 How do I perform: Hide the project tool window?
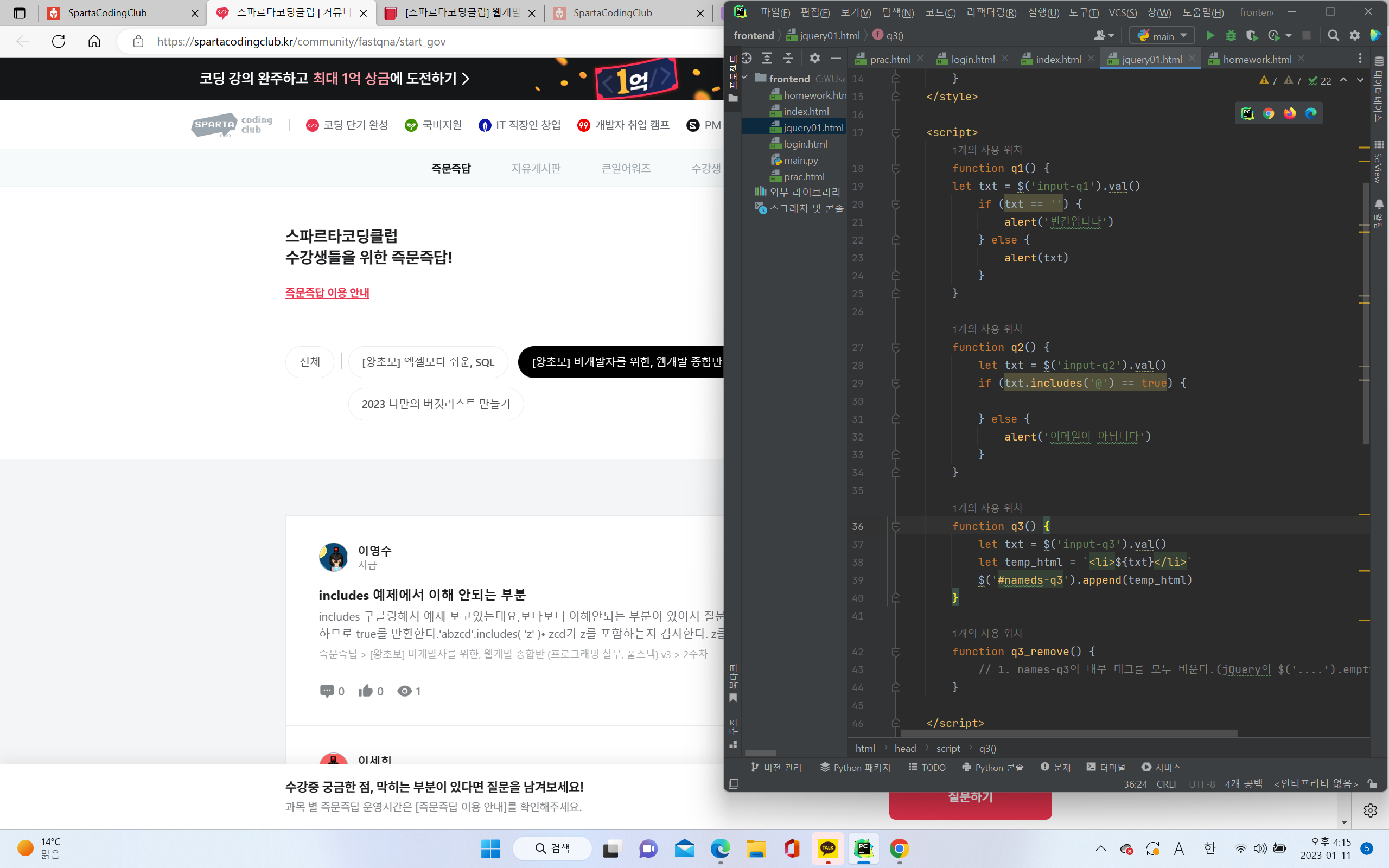click(836, 58)
